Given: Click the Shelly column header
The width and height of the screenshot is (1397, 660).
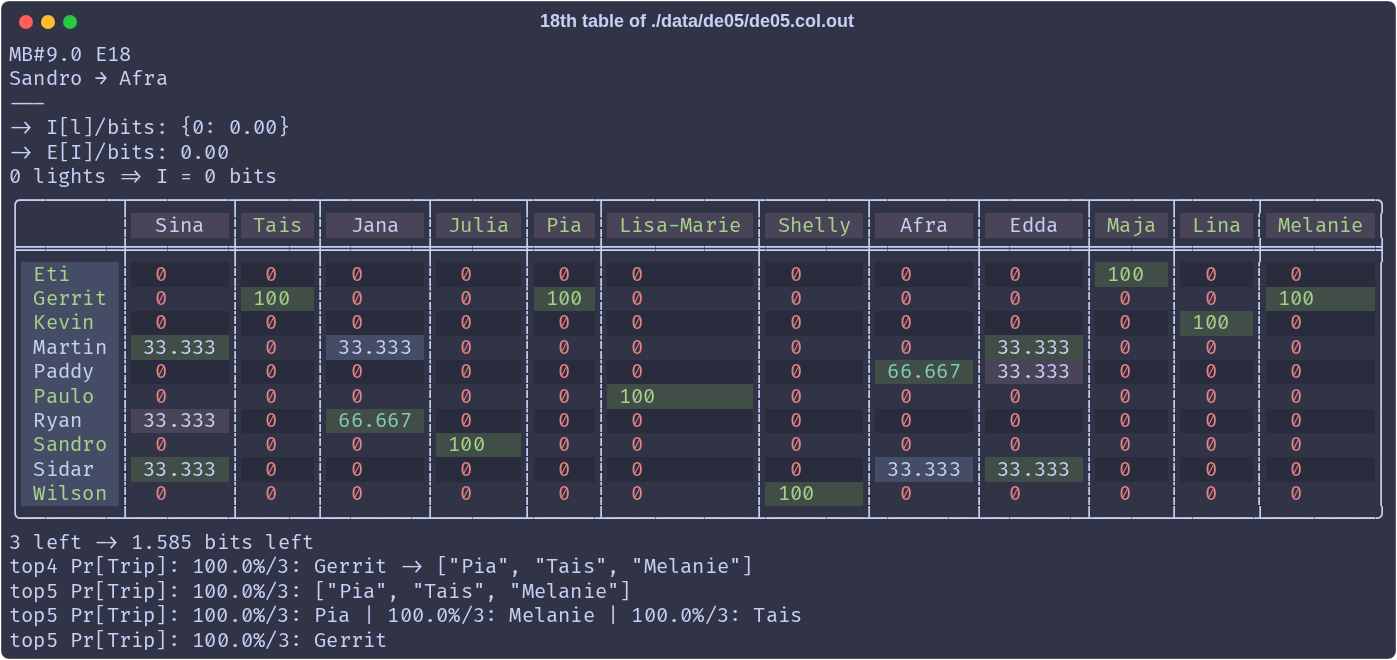Looking at the screenshot, I should pos(814,225).
